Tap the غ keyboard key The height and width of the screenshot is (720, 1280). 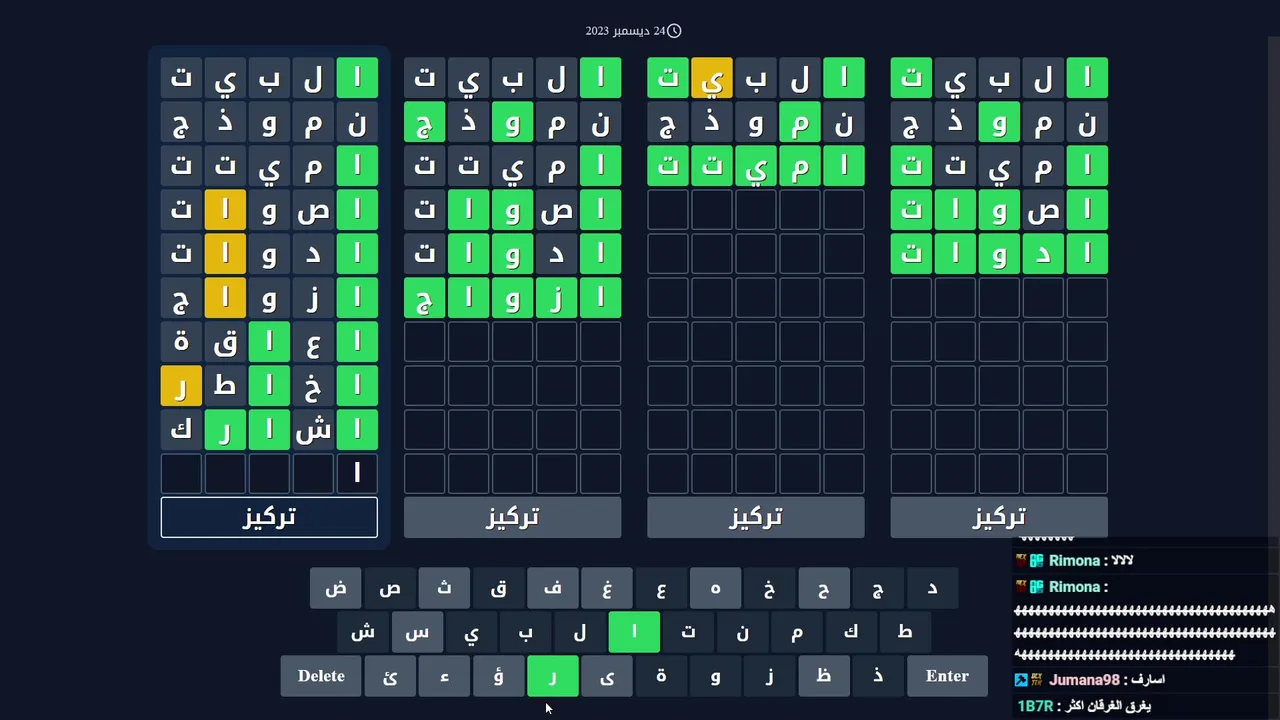pos(607,588)
